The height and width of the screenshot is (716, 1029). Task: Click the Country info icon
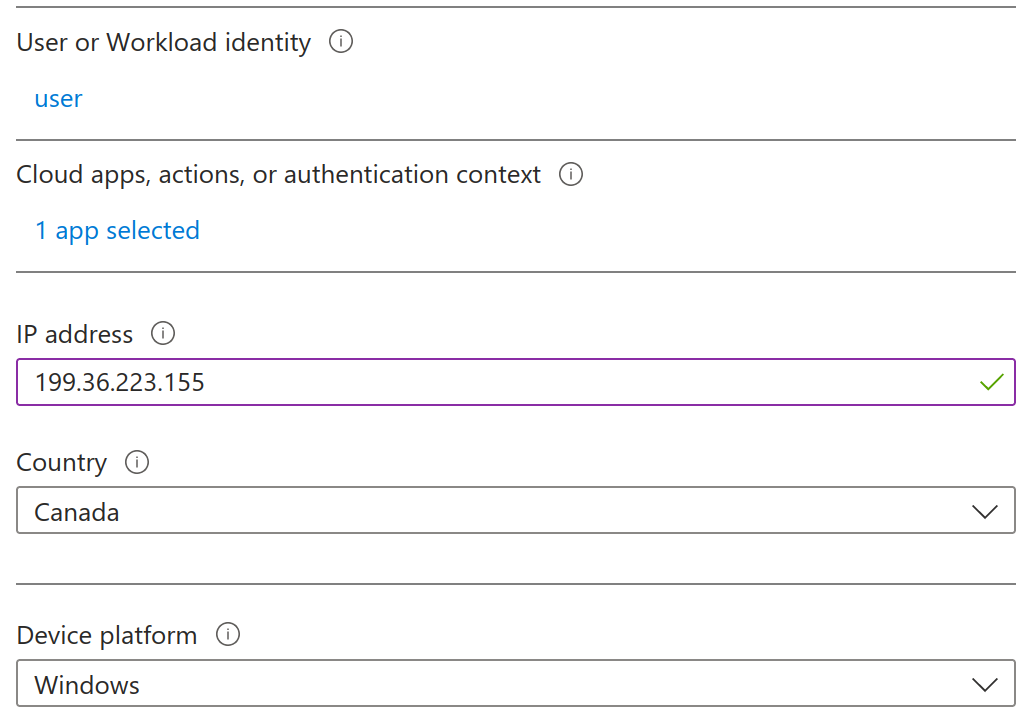coord(136,462)
